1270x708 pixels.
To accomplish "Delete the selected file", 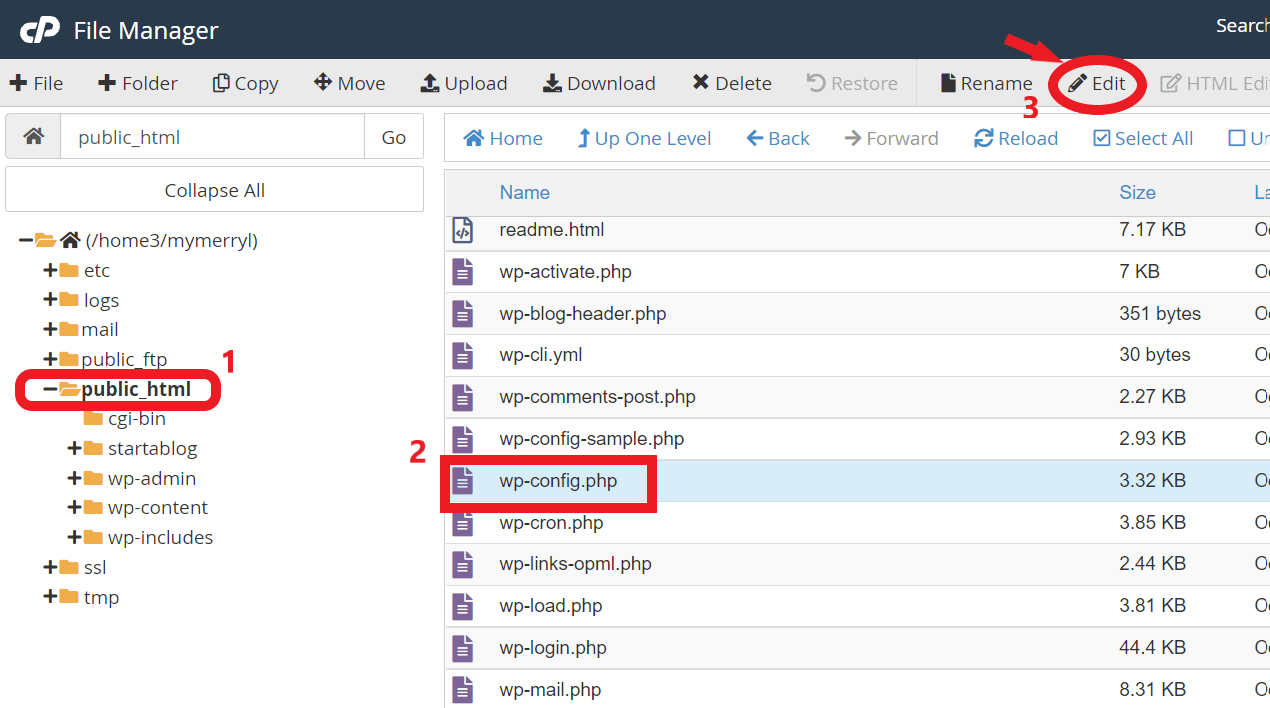I will coord(732,83).
